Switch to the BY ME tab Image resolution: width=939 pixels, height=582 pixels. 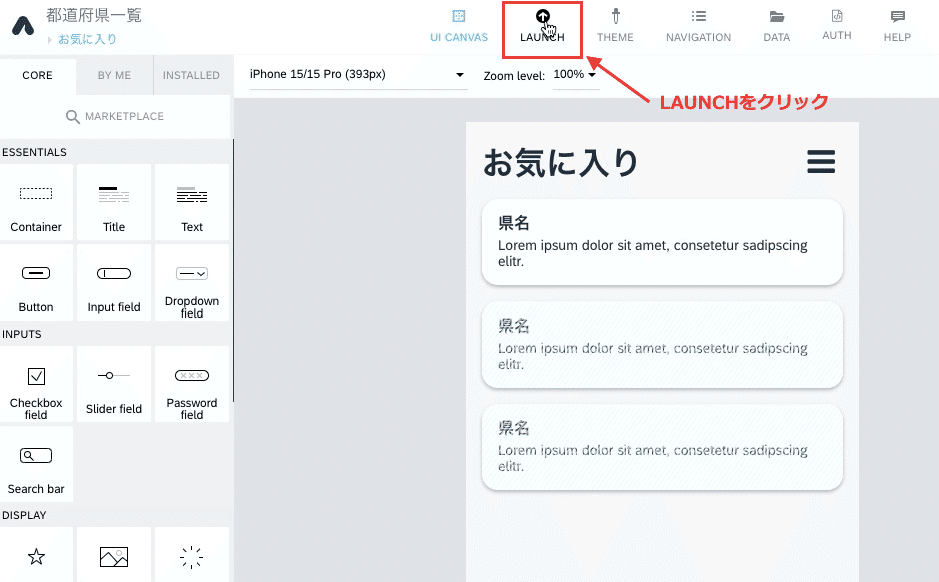tap(114, 75)
